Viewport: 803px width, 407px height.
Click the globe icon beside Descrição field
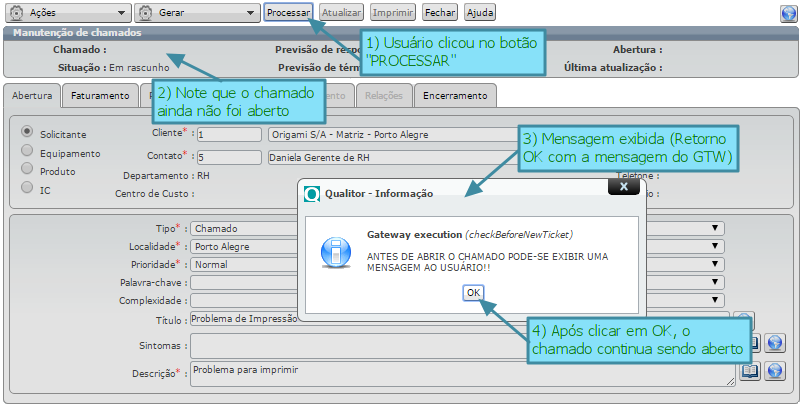[x=773, y=372]
